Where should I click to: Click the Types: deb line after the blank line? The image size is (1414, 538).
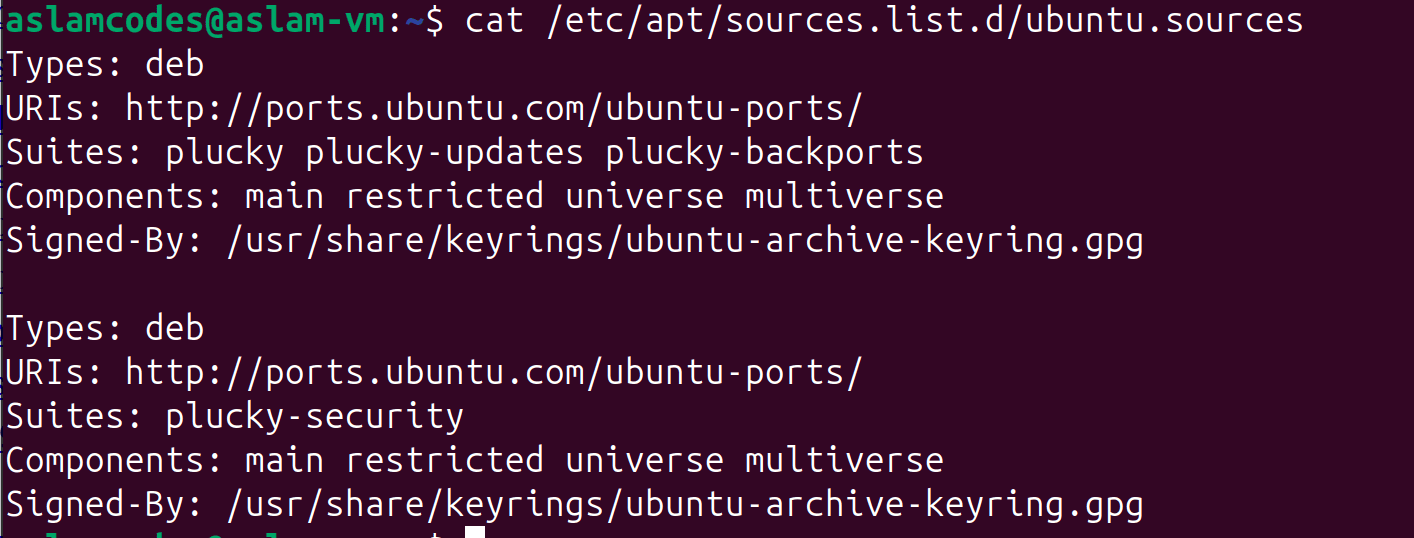pyautogui.click(x=105, y=328)
